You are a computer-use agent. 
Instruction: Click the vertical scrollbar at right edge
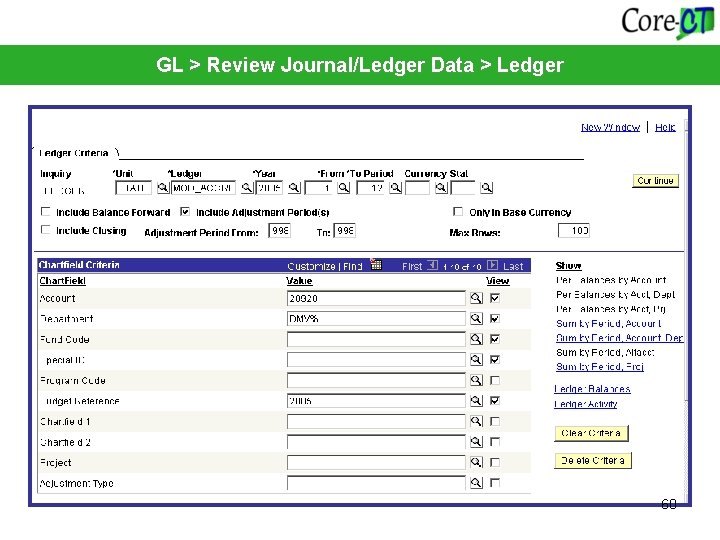(686, 312)
